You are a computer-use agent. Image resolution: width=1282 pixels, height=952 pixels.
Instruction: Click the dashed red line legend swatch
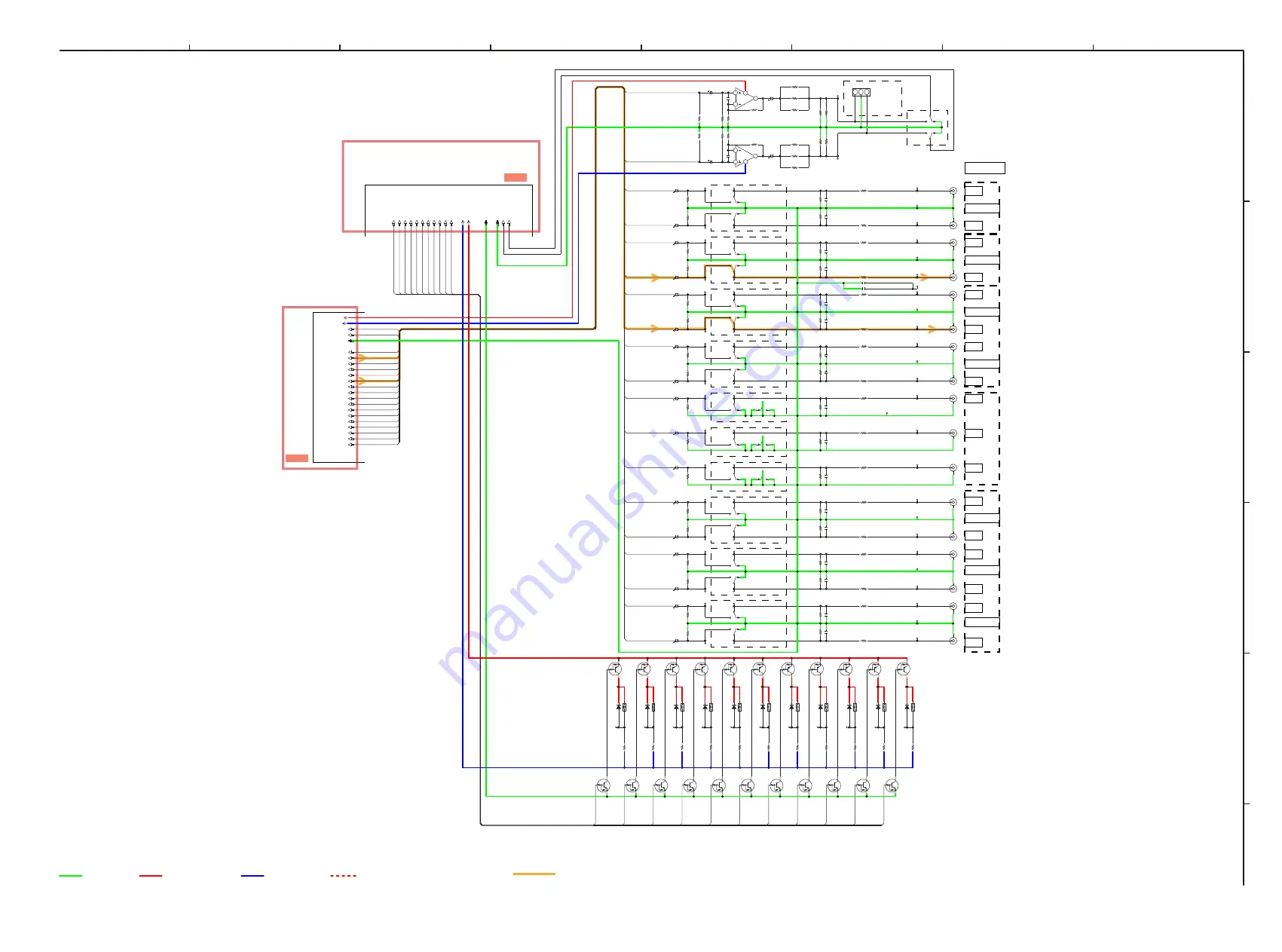coord(343,876)
